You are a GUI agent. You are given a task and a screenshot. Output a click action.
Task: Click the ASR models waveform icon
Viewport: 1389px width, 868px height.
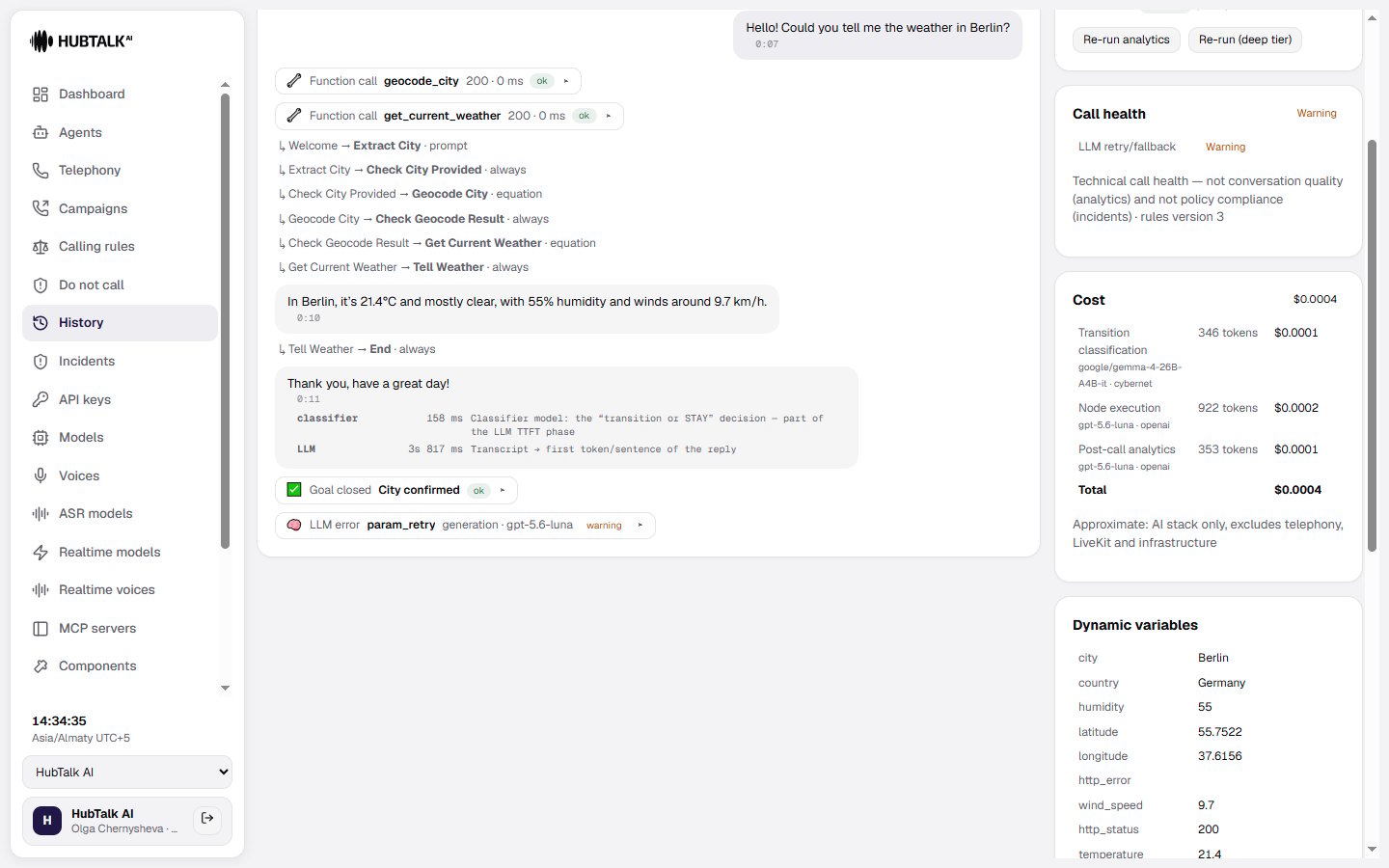coord(41,514)
